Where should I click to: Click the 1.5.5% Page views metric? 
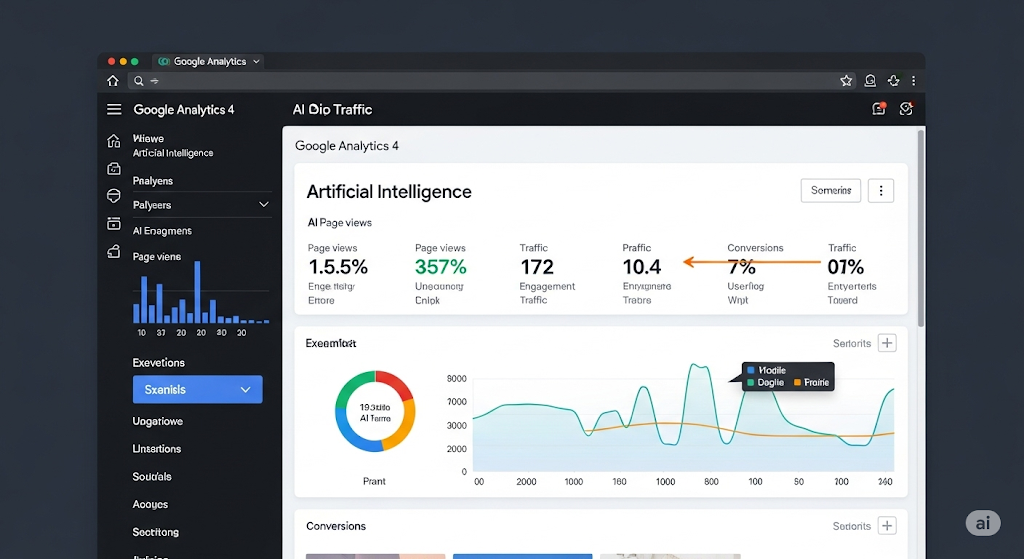338,267
